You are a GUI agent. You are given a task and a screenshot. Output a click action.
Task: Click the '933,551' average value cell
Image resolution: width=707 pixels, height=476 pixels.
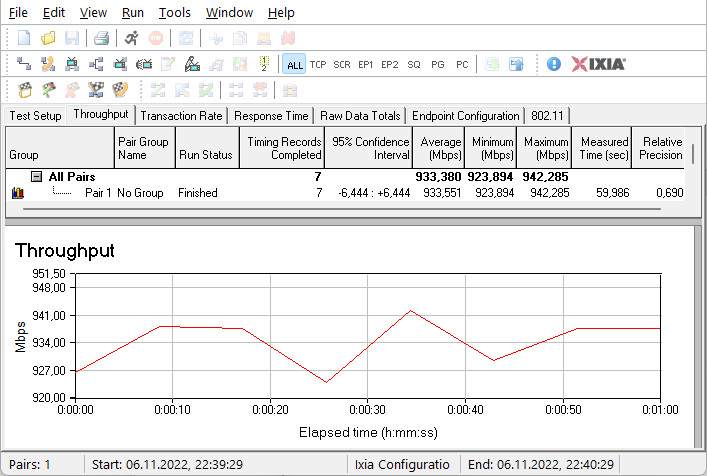pos(442,193)
